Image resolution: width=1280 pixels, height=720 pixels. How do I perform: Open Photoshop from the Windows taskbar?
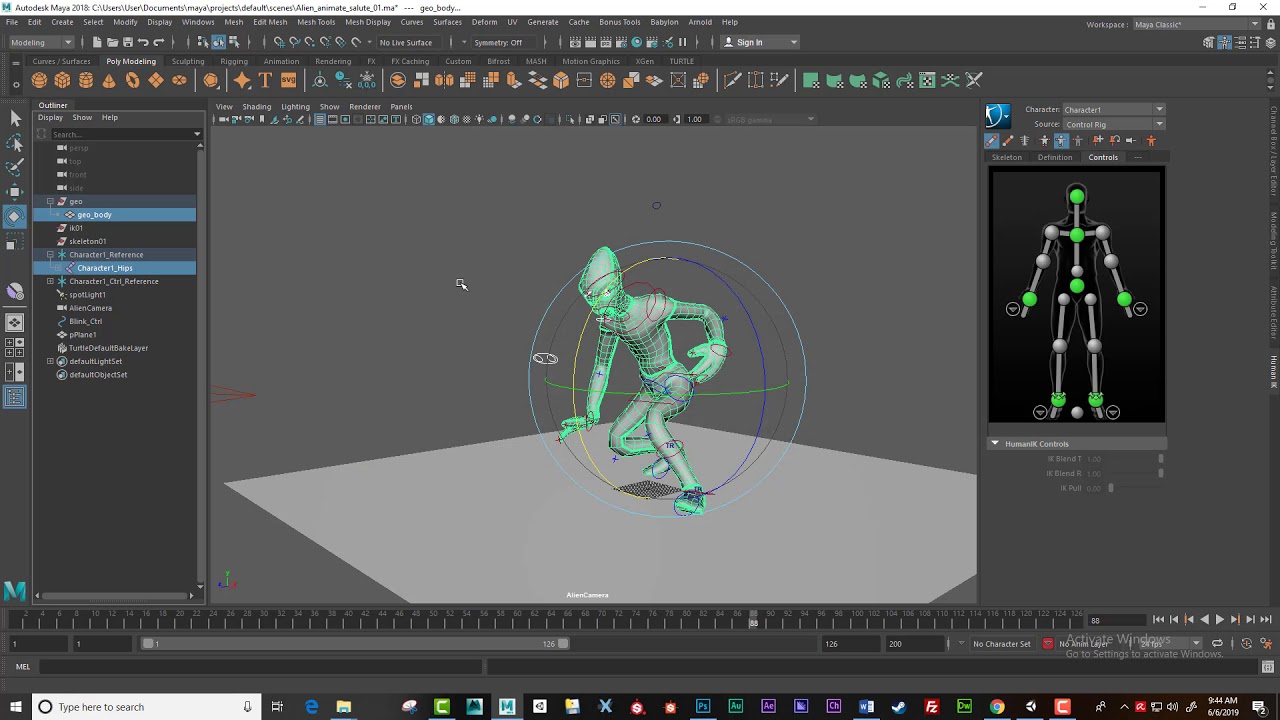(703, 707)
